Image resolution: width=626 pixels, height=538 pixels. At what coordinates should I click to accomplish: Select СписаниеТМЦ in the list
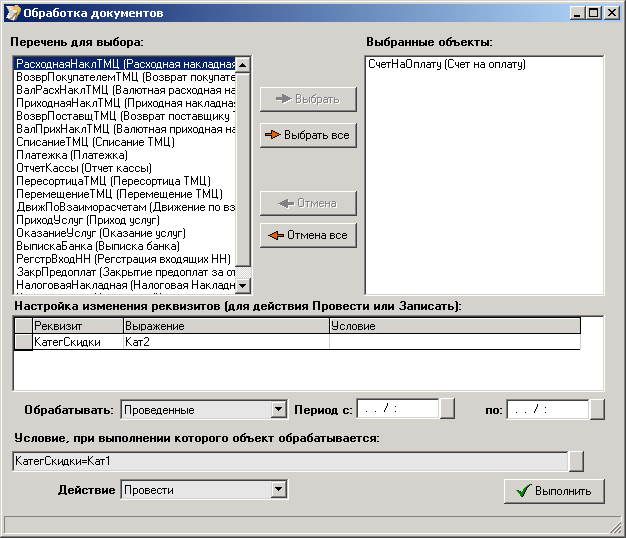(x=125, y=142)
